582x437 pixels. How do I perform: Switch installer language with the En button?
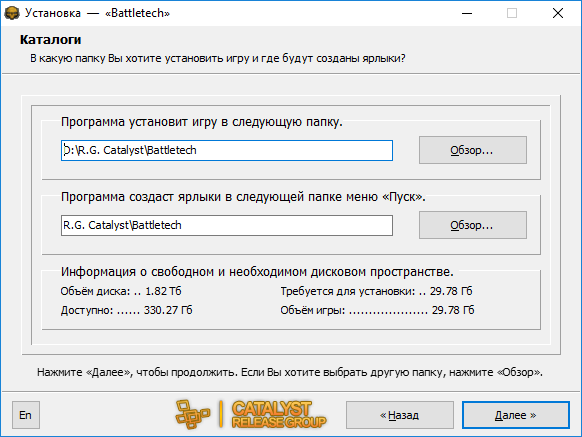[x=26, y=415]
